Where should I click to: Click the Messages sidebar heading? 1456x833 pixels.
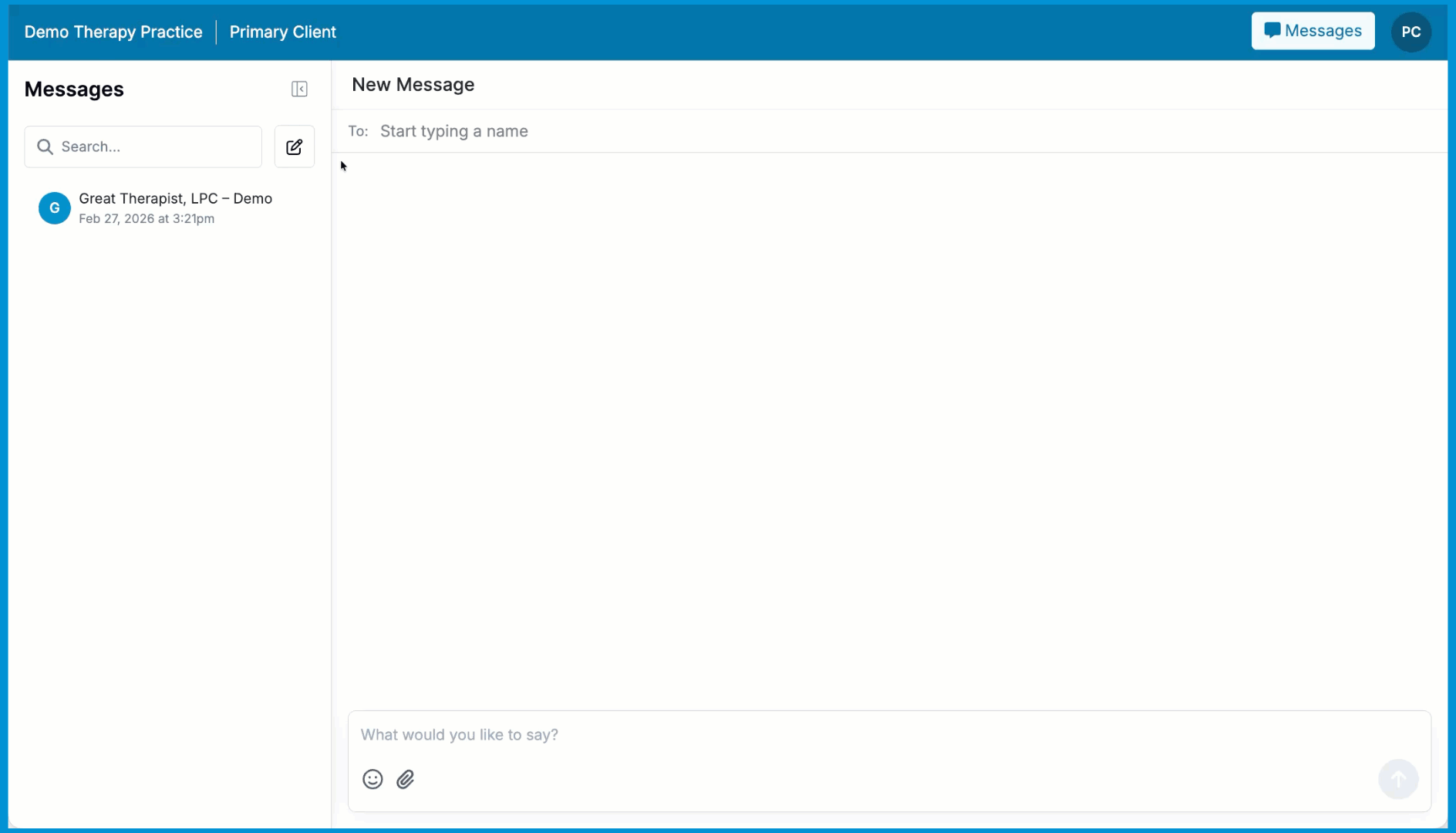[74, 89]
